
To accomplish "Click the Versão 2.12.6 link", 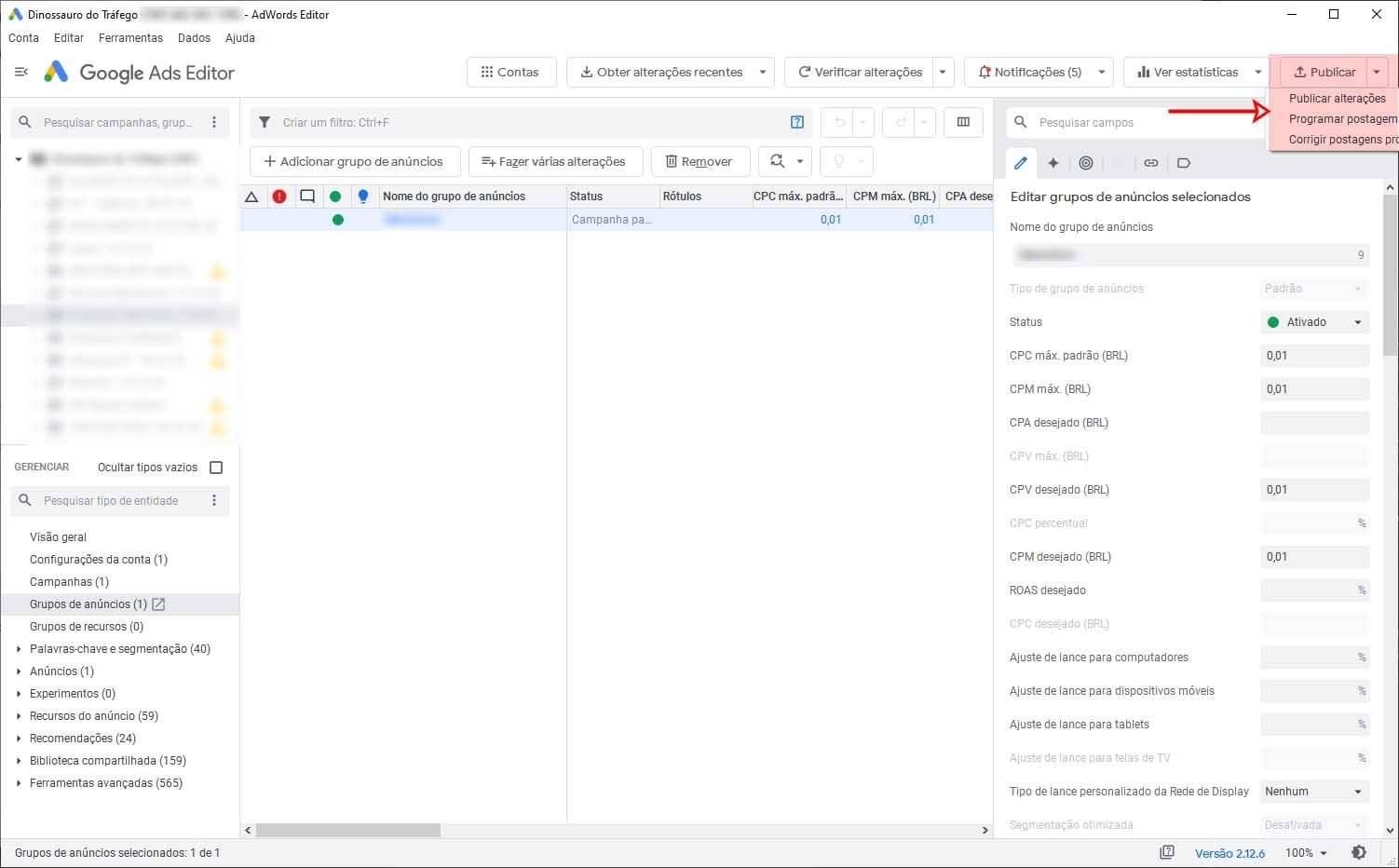I will coord(1229,853).
